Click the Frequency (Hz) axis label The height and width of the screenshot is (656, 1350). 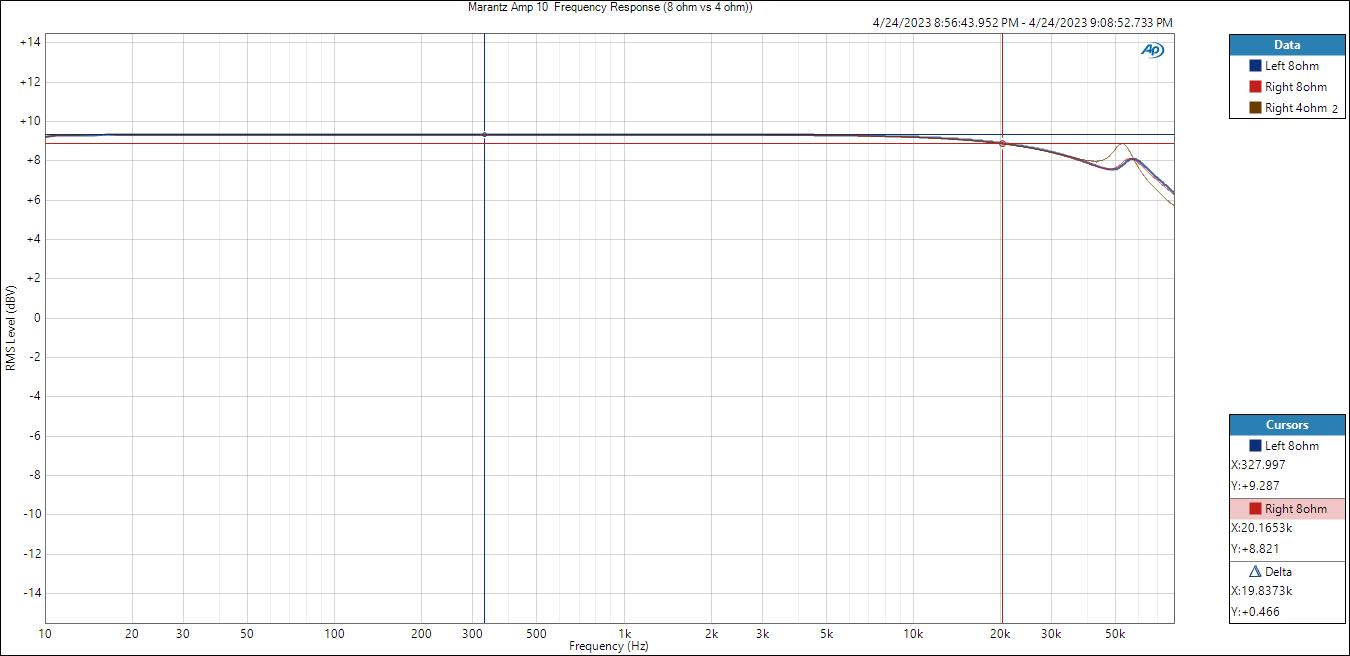[x=608, y=646]
